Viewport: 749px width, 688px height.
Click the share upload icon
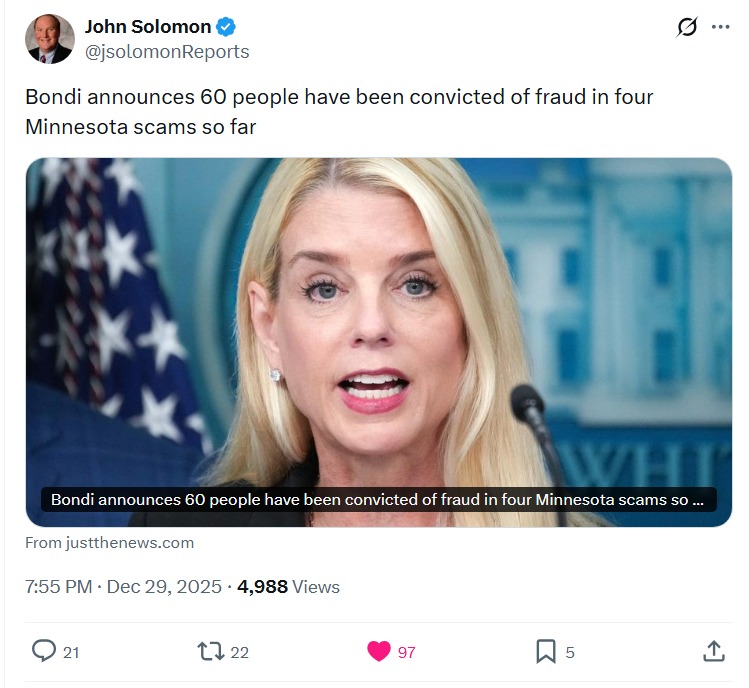click(x=714, y=652)
